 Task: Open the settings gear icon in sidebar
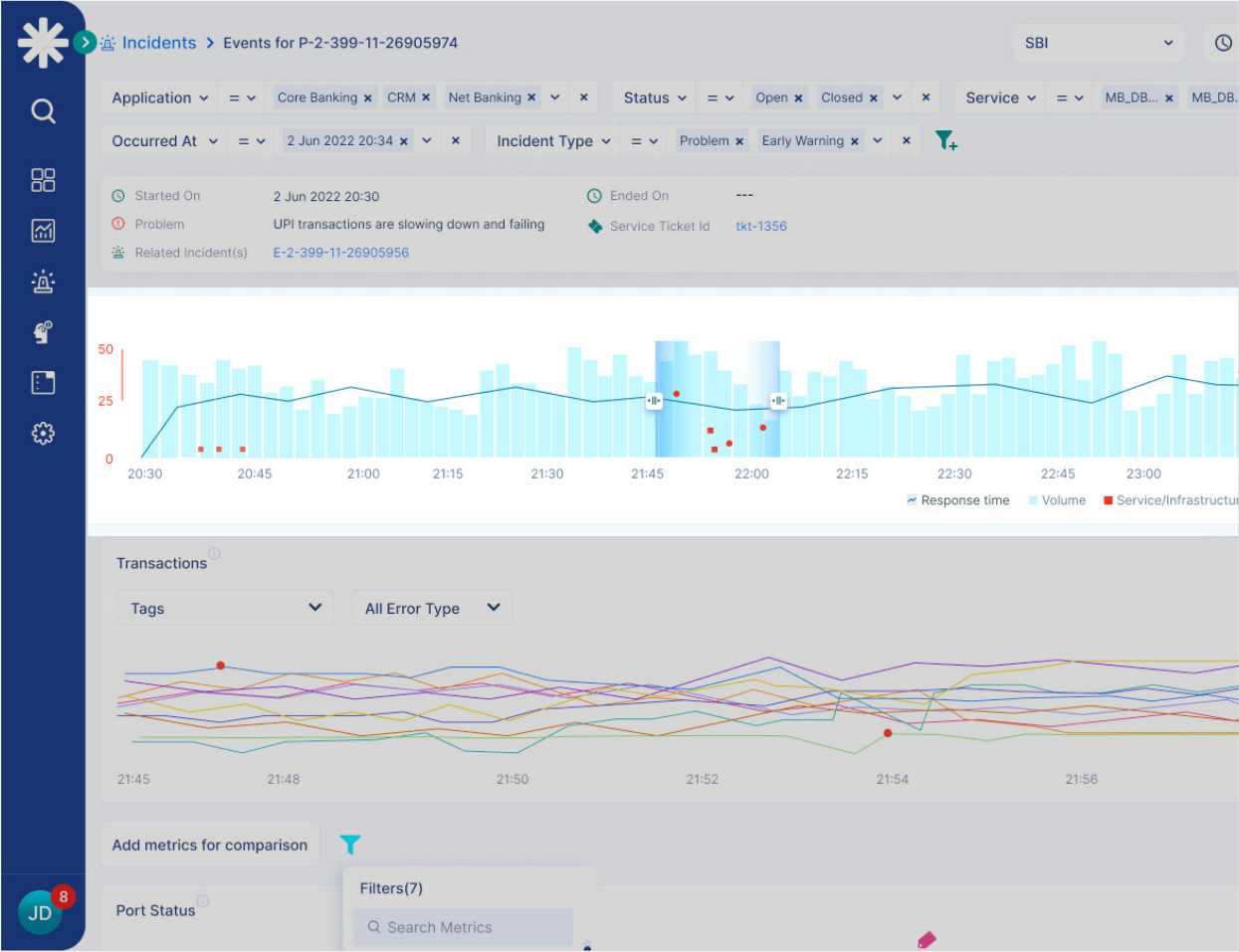coord(43,434)
